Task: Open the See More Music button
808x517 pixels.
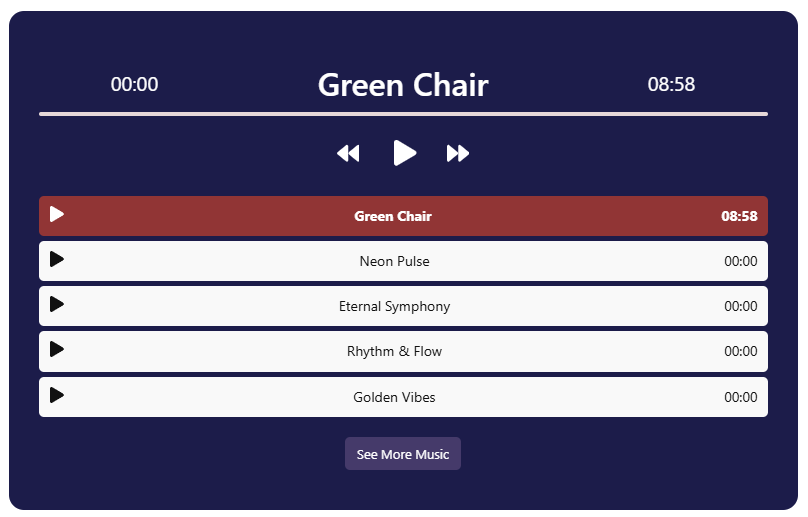Action: coord(403,454)
